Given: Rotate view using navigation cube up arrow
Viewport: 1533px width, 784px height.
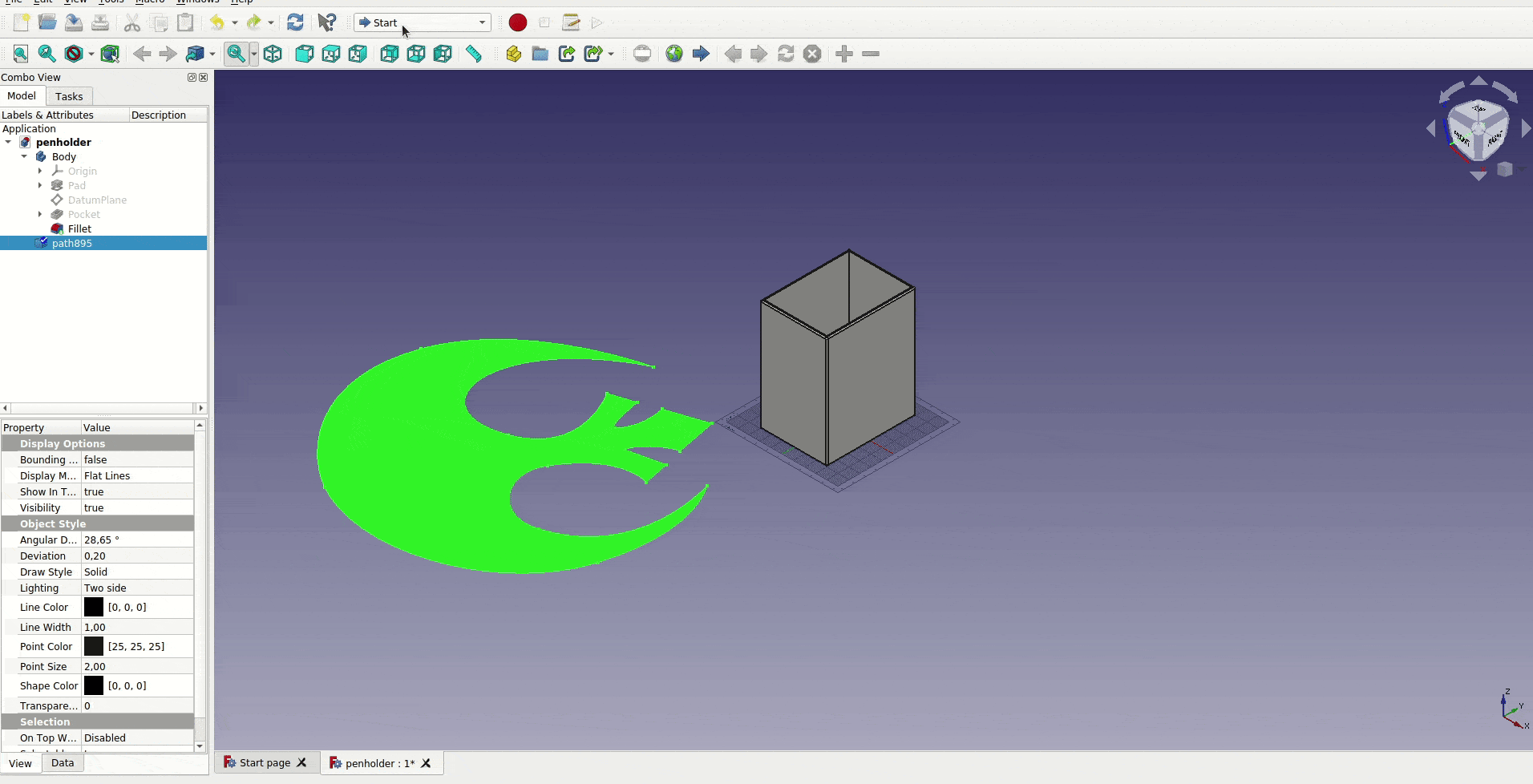Looking at the screenshot, I should [x=1479, y=81].
